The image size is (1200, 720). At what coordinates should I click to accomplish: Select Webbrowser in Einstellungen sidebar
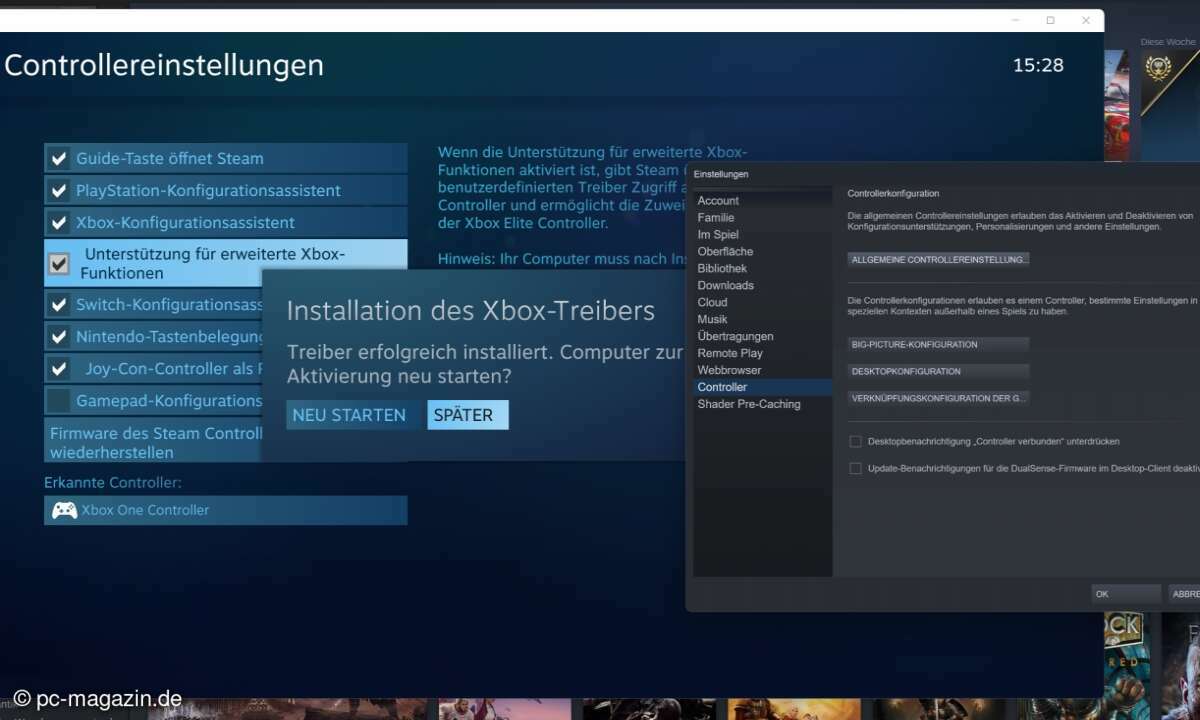tap(729, 371)
